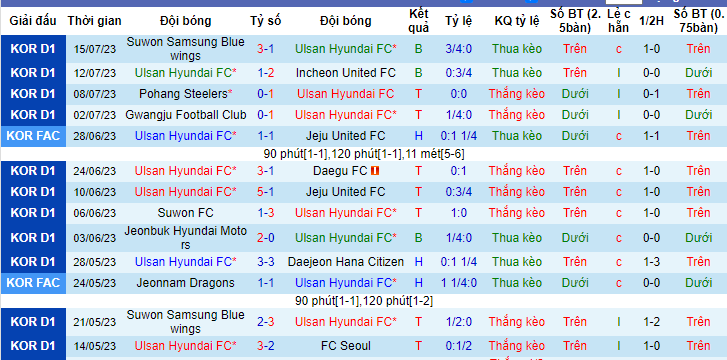This screenshot has width=727, height=360.
Task: Click the red card icon beside Daegu FC
Action: 375,171
